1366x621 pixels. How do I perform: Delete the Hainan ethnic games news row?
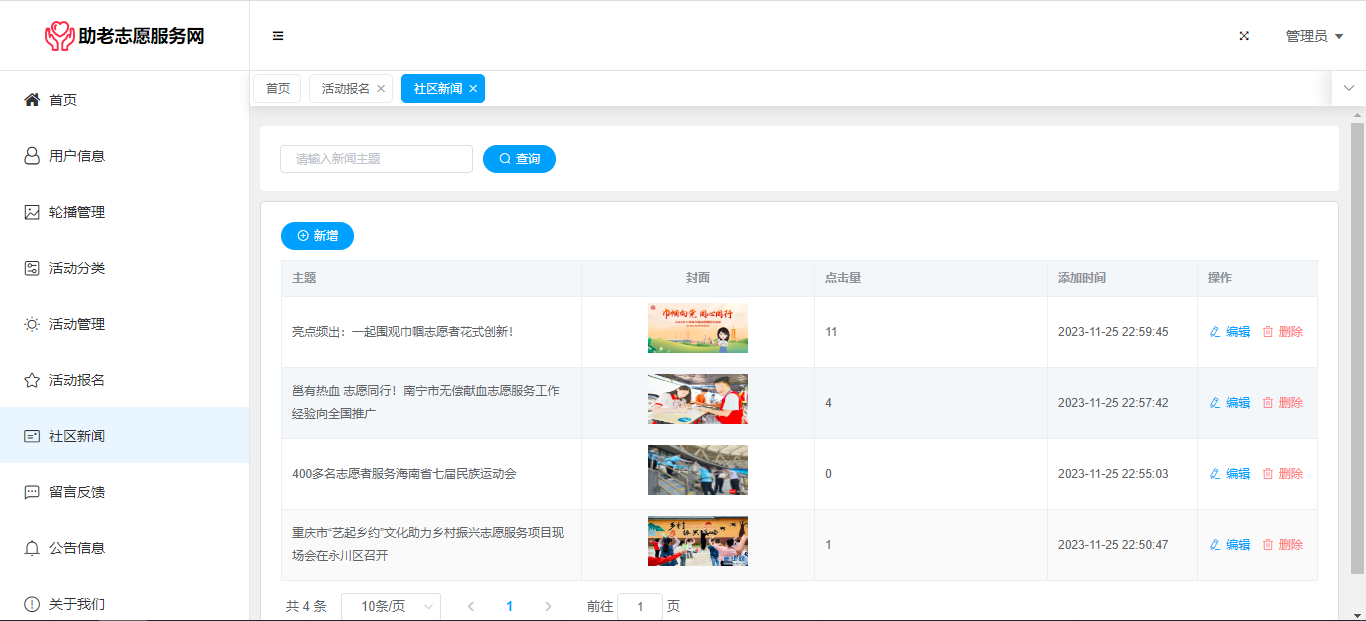[1283, 474]
